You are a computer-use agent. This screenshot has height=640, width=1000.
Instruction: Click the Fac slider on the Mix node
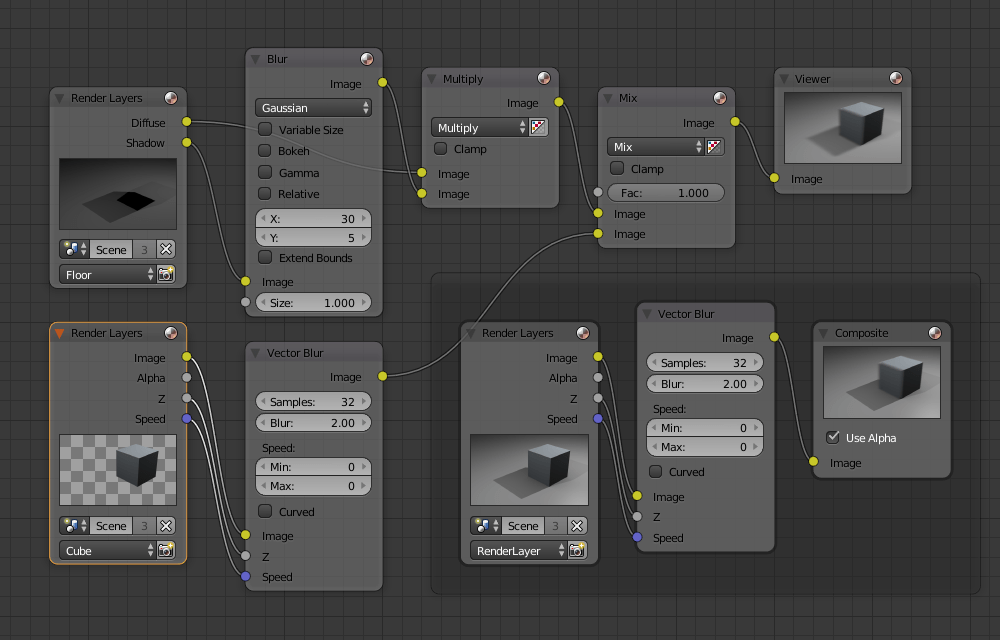[x=665, y=192]
